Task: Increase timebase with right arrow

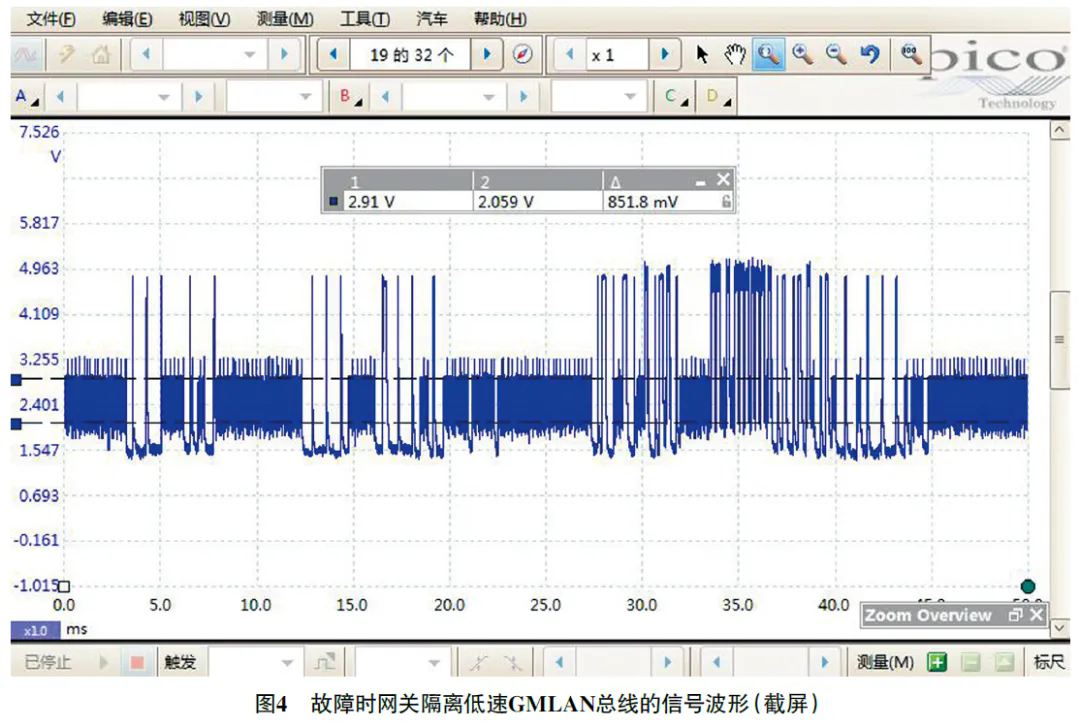Action: (x=284, y=54)
